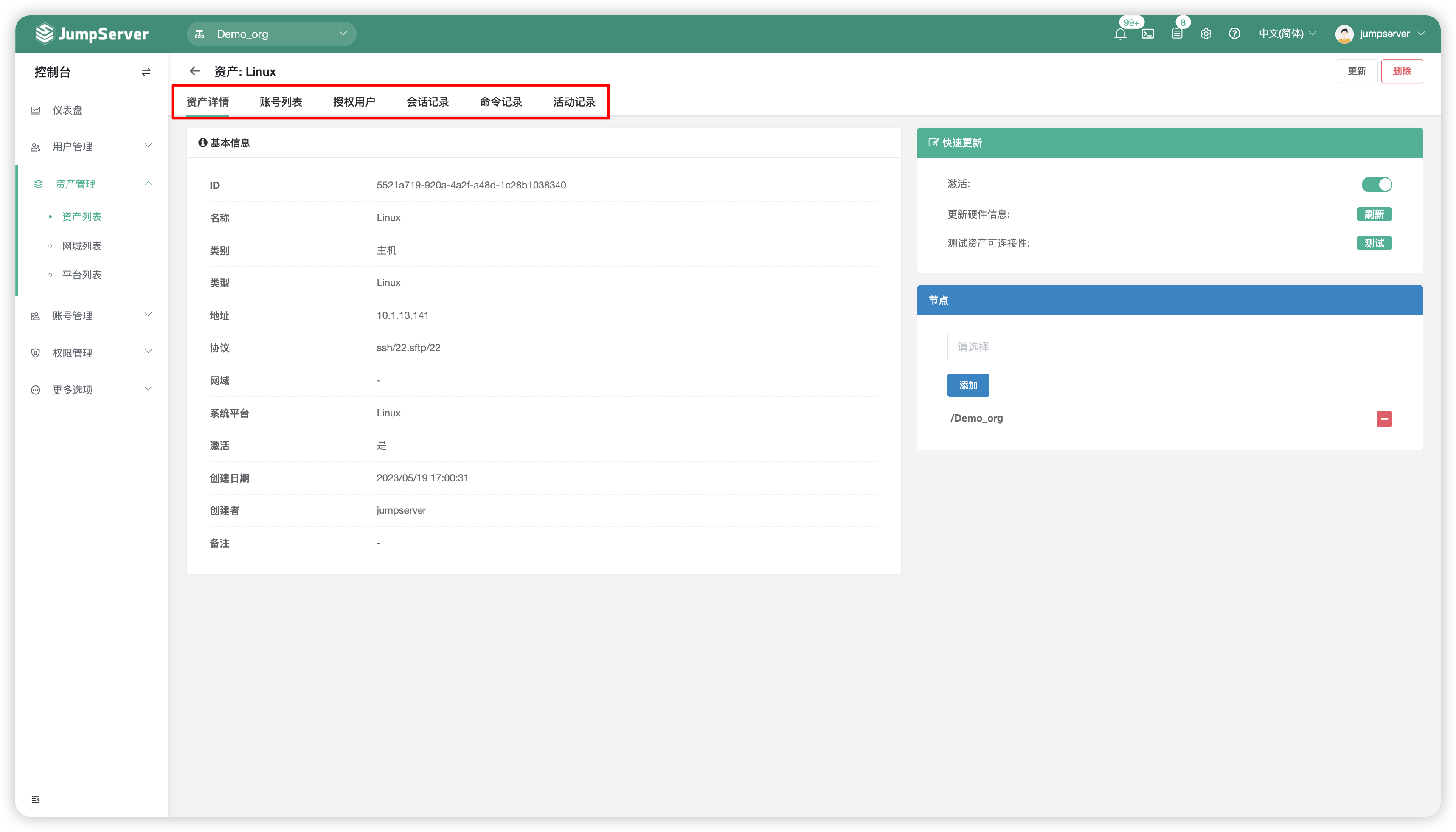Click the protocol value ssh/22,sftp/22
The image size is (1456, 832).
pos(408,347)
